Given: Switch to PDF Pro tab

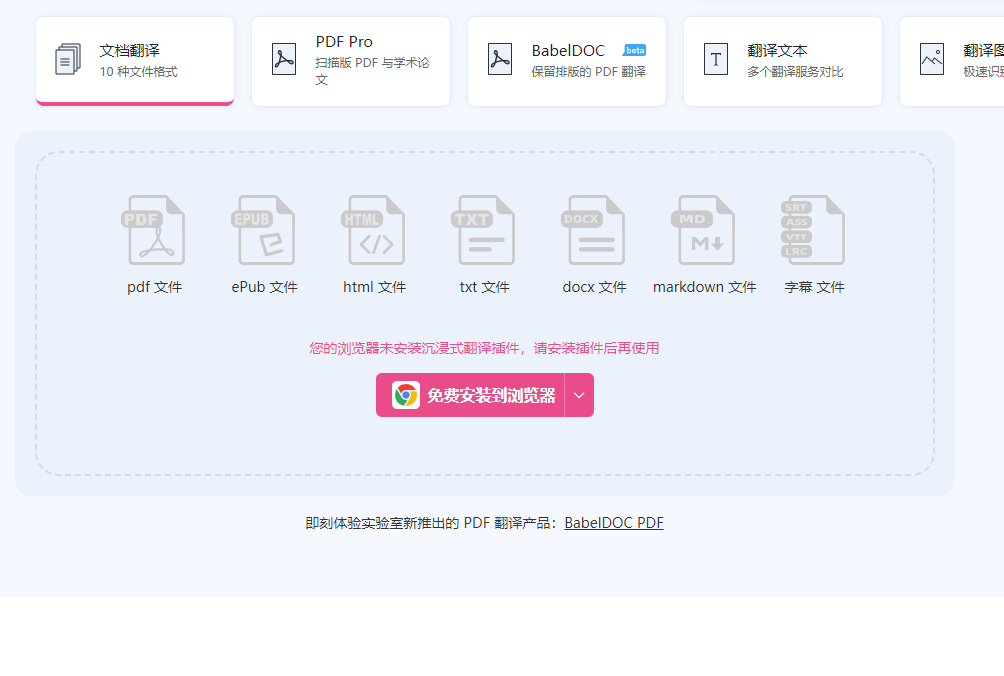Looking at the screenshot, I should pos(351,61).
